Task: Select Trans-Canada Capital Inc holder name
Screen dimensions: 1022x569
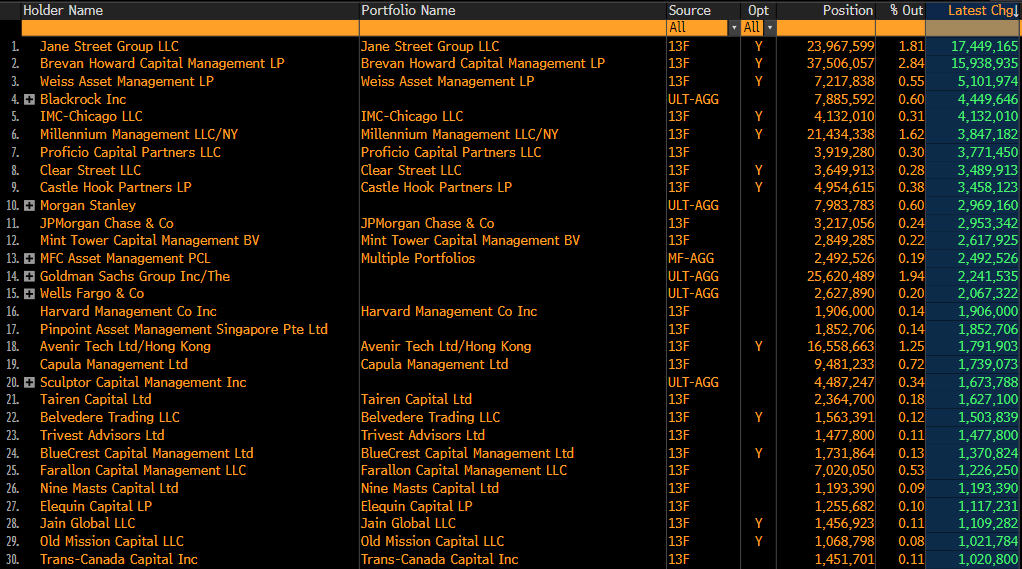Action: pyautogui.click(x=119, y=559)
